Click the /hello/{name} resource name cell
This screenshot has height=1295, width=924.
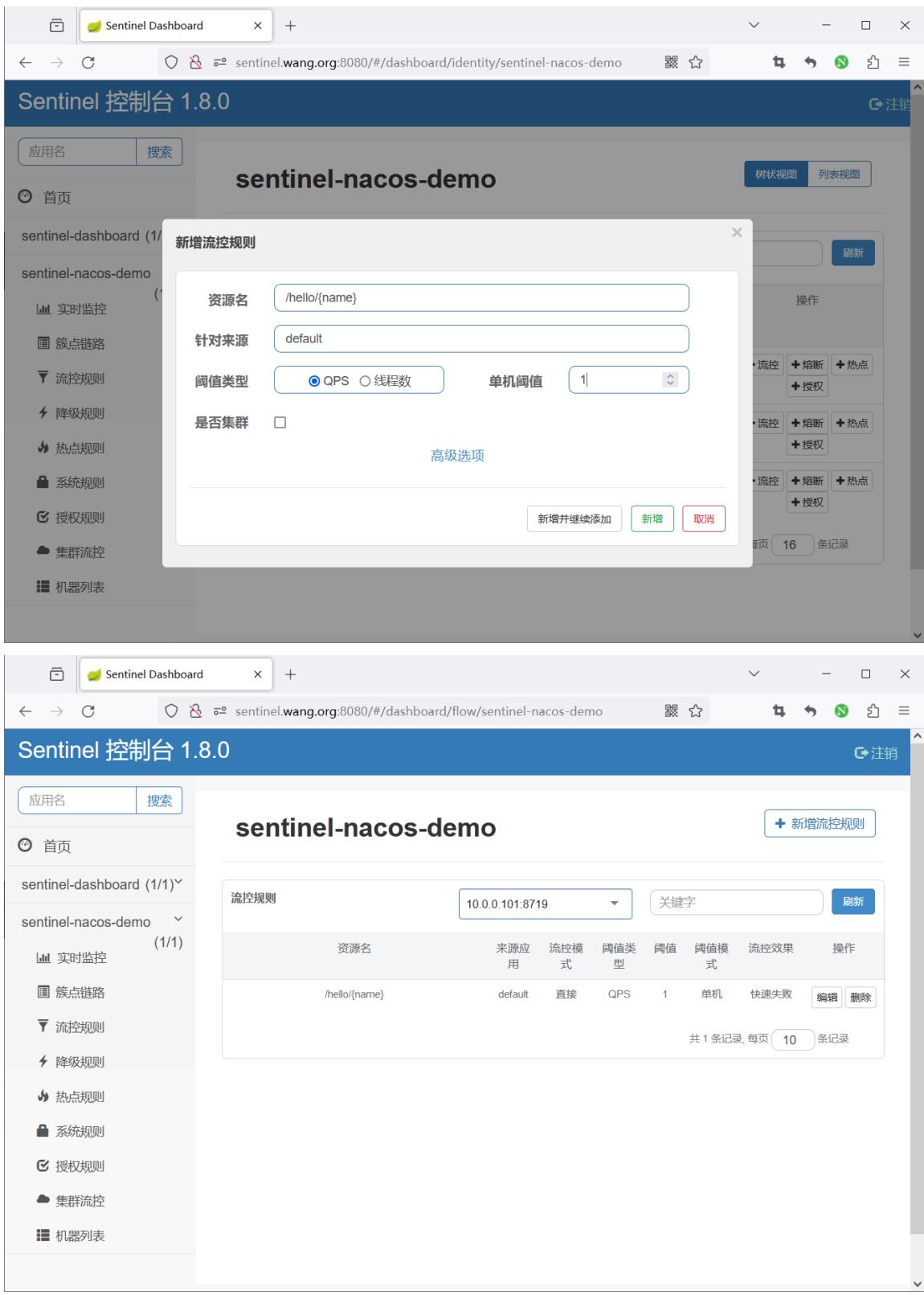point(354,994)
